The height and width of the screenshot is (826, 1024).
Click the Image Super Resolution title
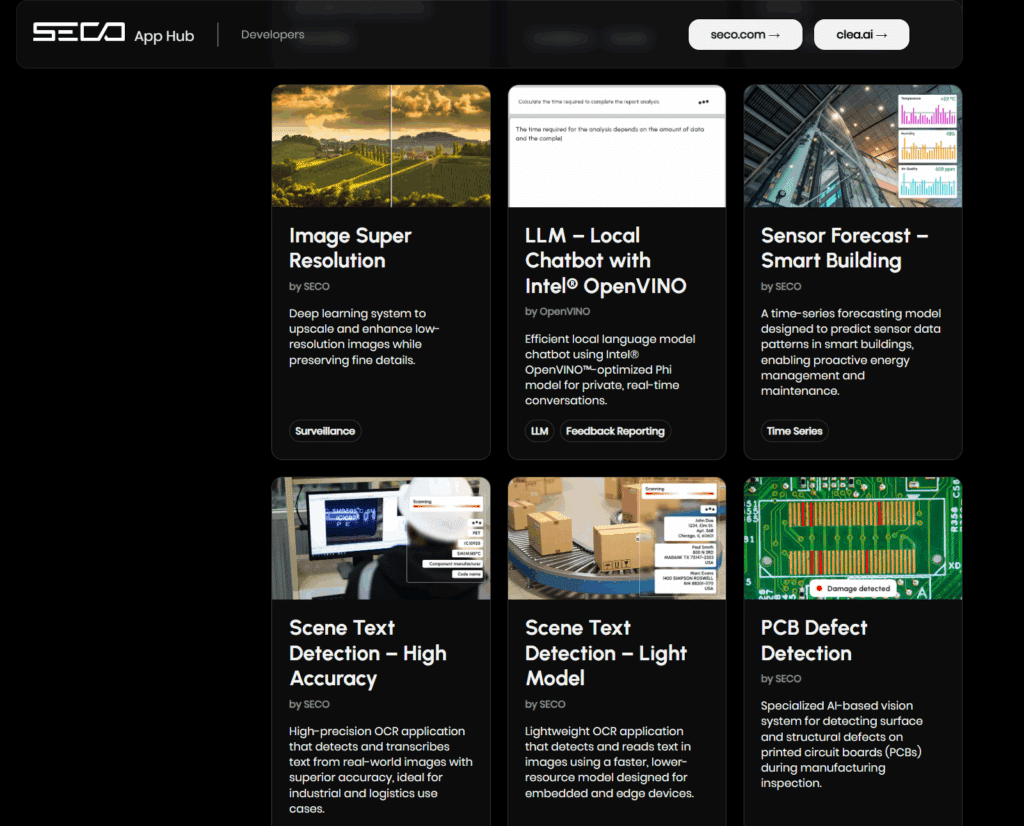(x=350, y=248)
